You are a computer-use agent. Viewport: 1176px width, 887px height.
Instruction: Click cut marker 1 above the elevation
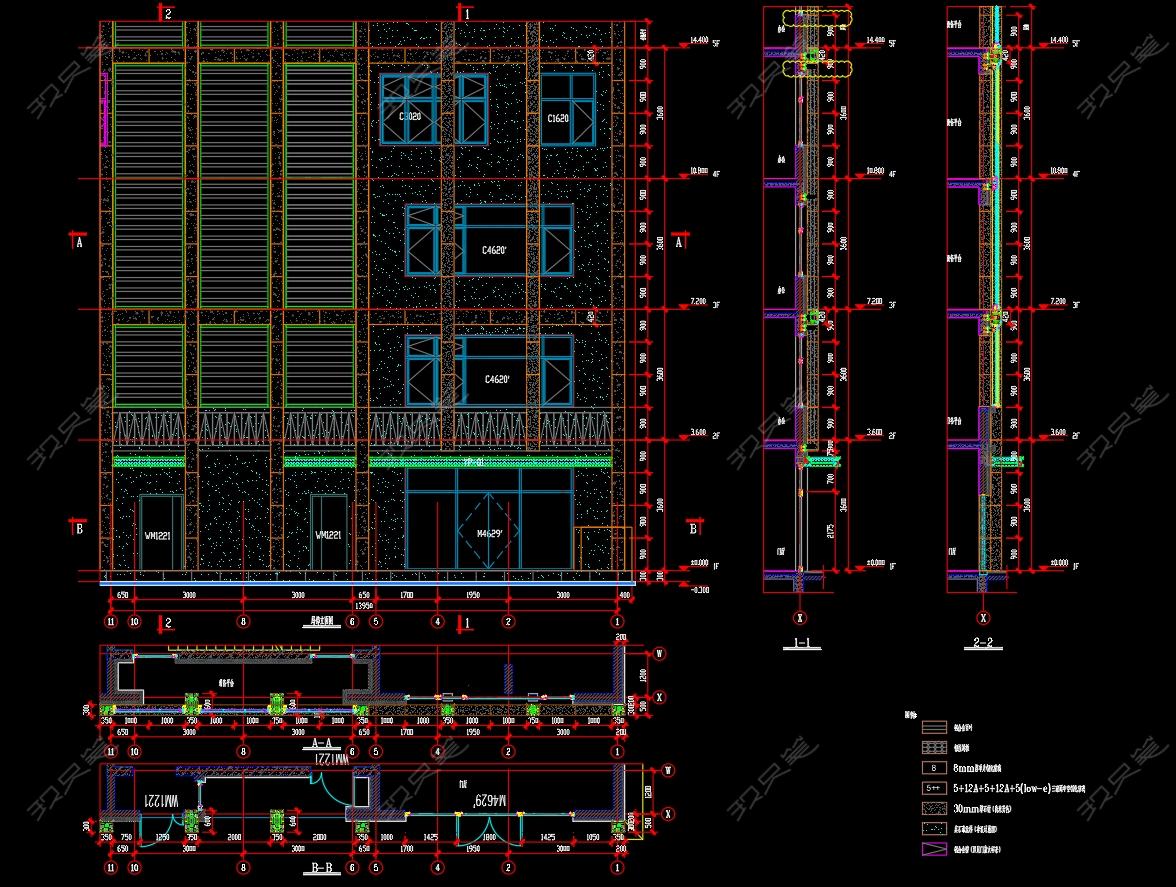[x=466, y=13]
